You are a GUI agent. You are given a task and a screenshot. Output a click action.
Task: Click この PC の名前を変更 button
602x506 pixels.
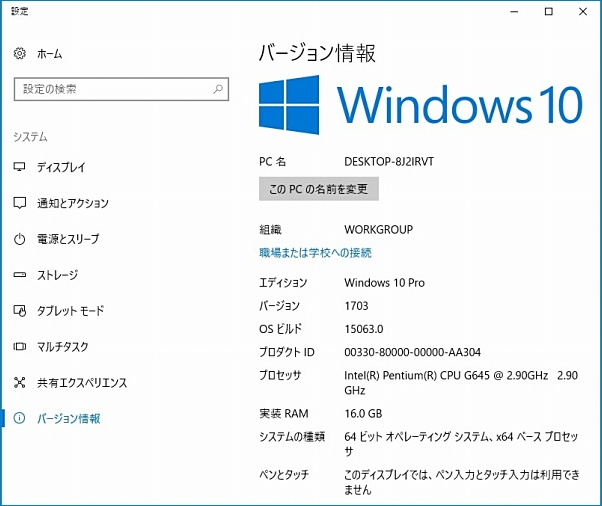click(319, 189)
